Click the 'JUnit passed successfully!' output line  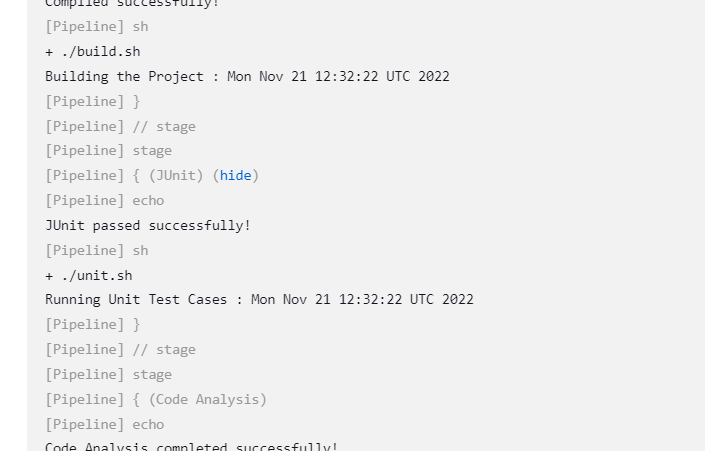pos(148,225)
